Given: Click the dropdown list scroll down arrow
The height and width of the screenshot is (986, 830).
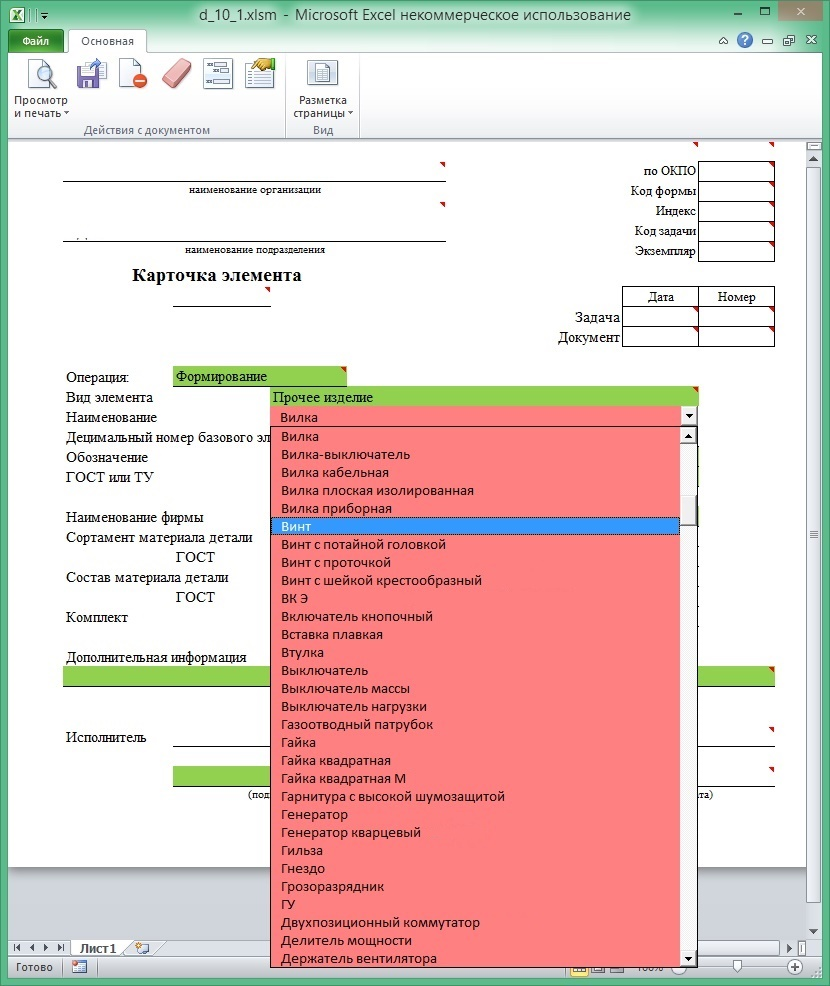Looking at the screenshot, I should [689, 958].
